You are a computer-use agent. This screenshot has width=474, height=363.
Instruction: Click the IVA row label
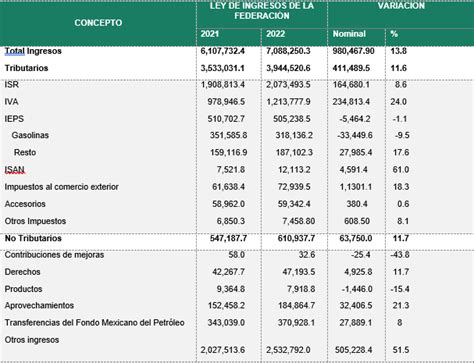pos(11,102)
